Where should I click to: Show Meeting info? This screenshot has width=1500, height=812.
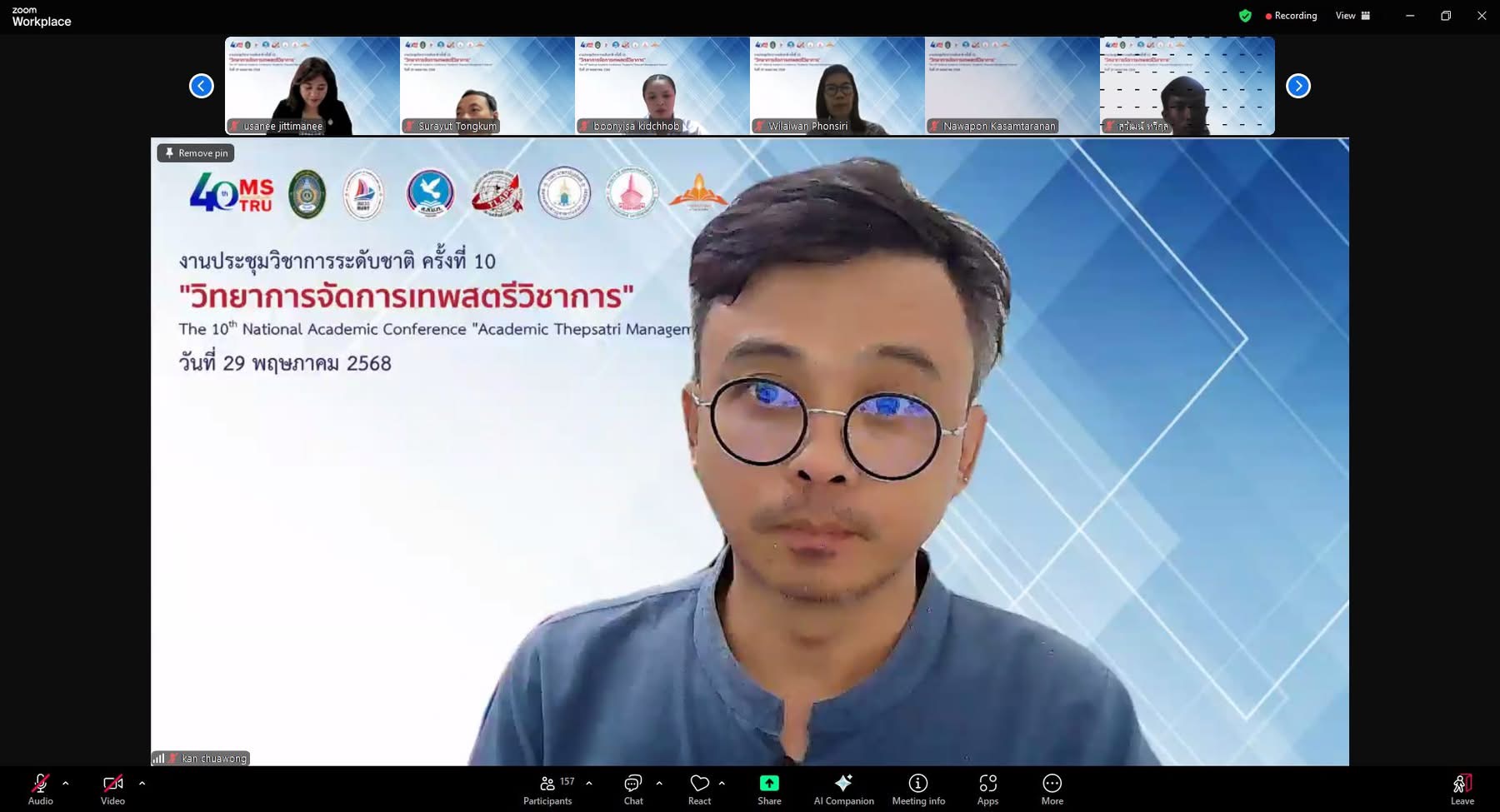pyautogui.click(x=918, y=789)
